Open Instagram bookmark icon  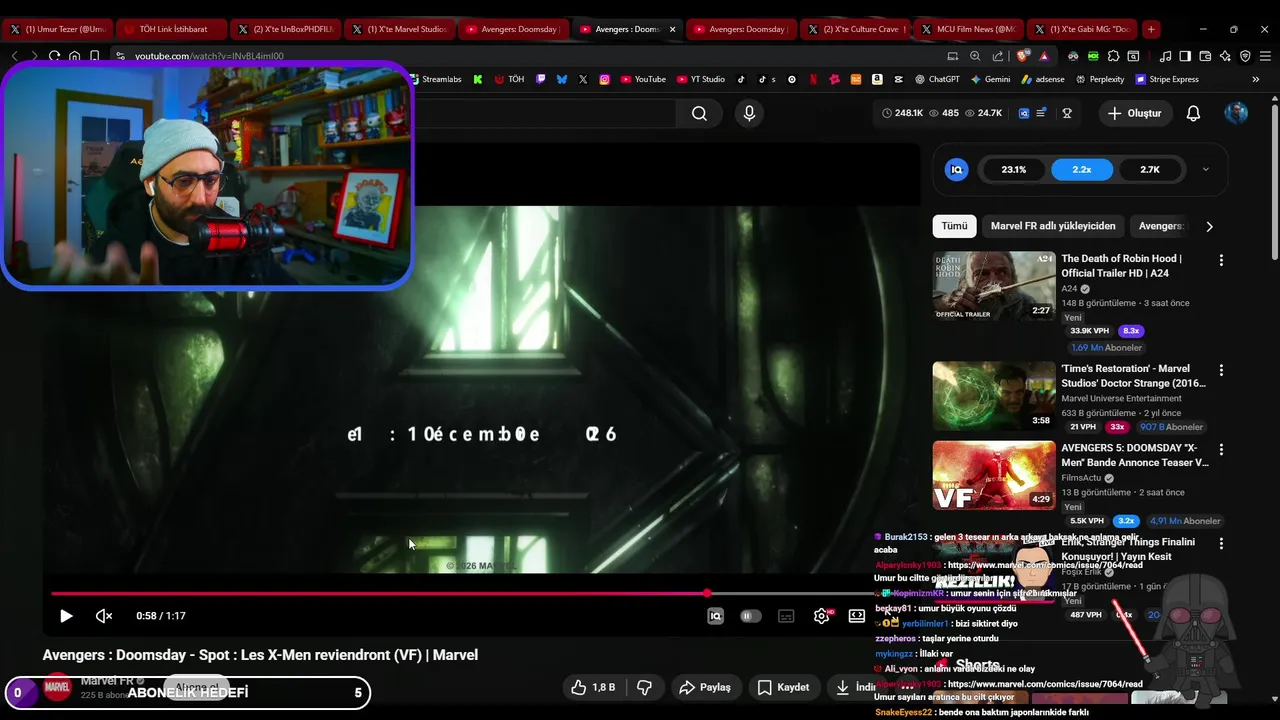pos(605,79)
